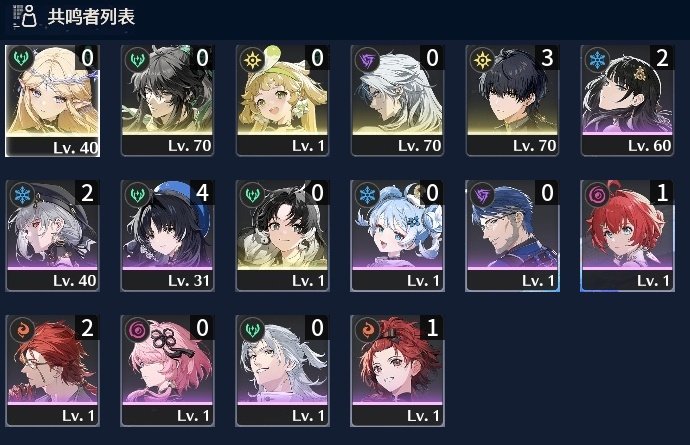
Task: Pick the blue twin-bun Glacio girl
Action: click(397, 235)
